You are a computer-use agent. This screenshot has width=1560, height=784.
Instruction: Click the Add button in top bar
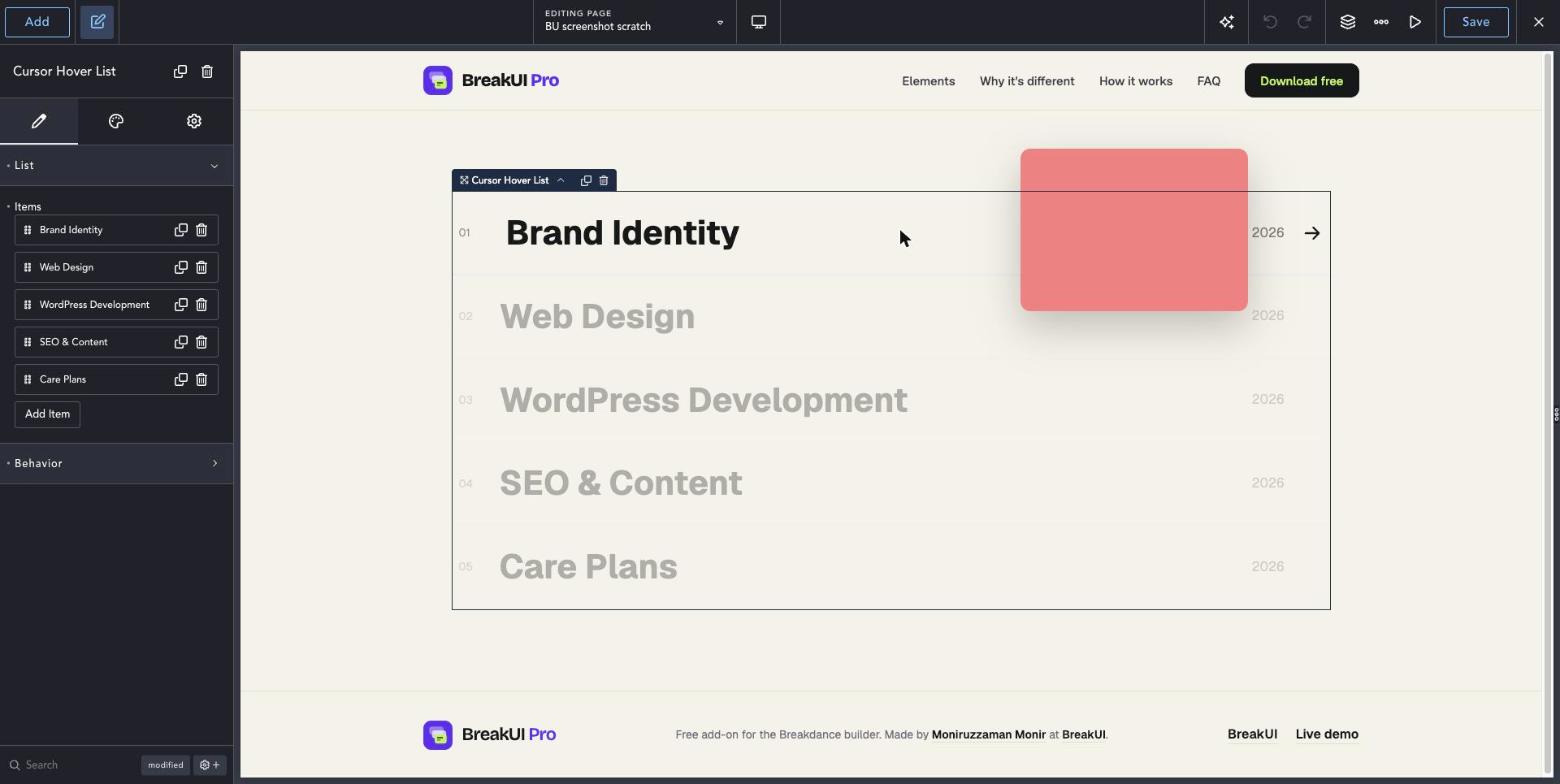tap(37, 22)
